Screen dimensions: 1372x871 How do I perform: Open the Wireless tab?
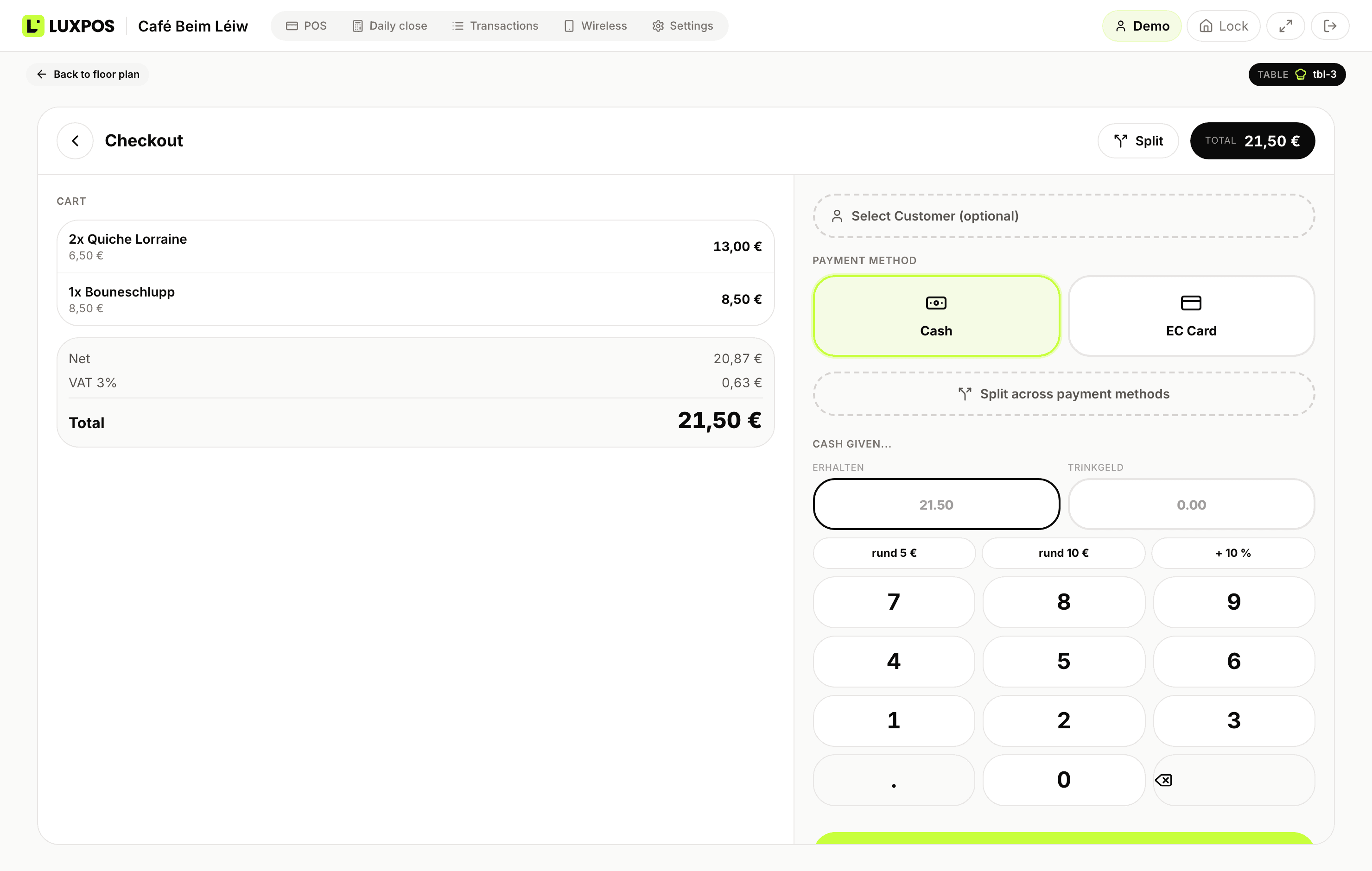[596, 25]
